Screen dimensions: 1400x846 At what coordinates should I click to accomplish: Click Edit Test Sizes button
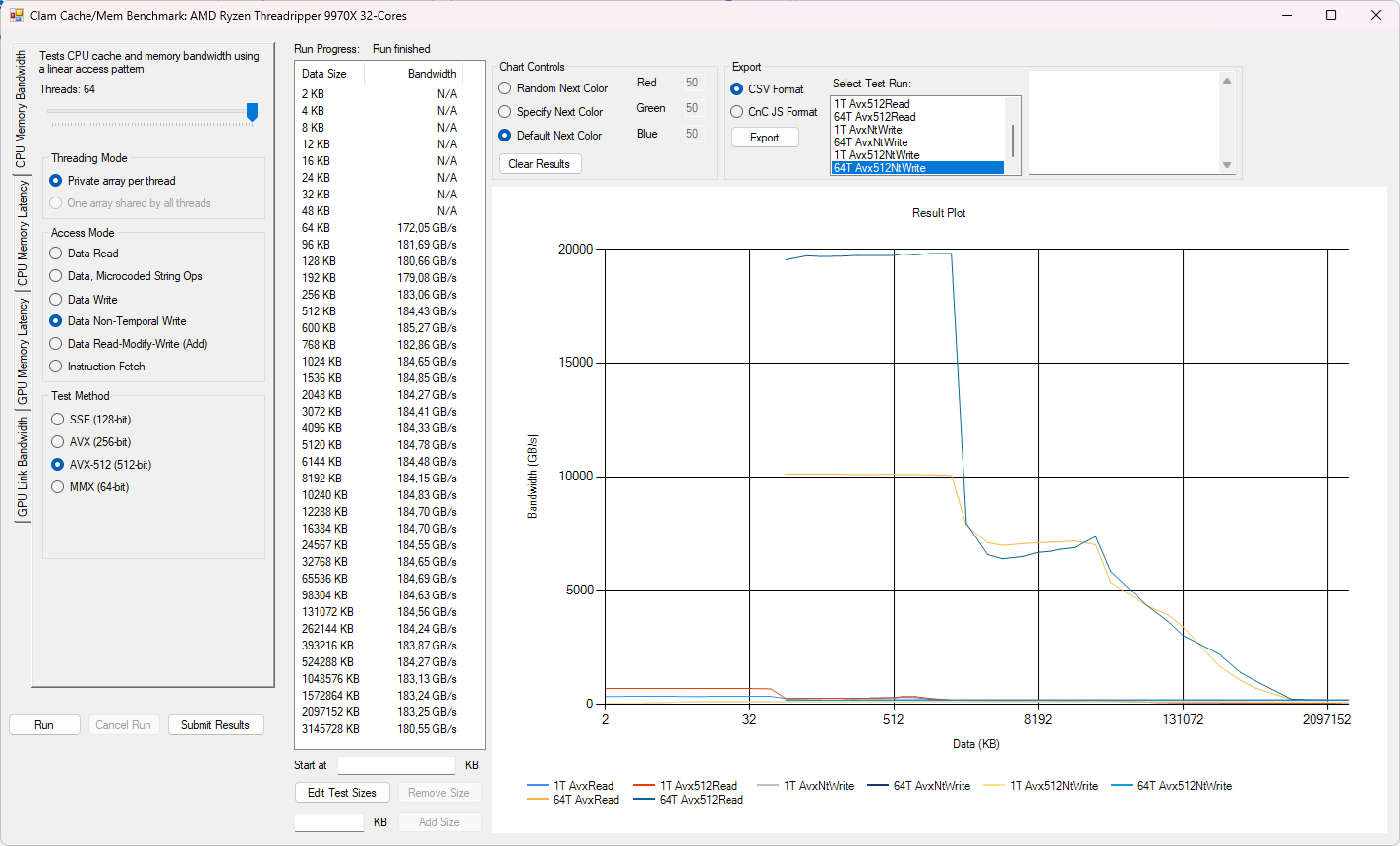(342, 793)
